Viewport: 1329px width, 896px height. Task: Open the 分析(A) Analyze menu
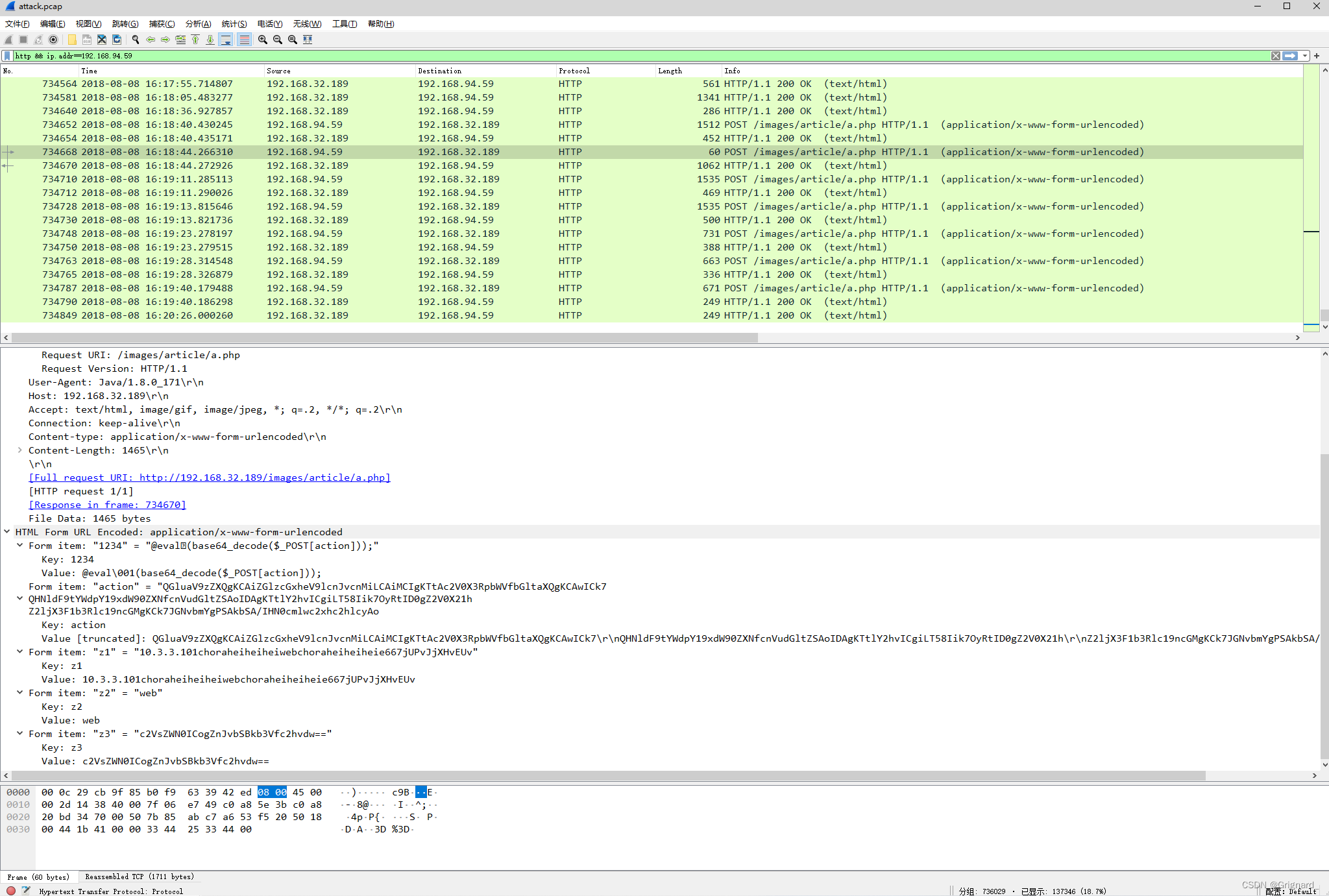pos(198,24)
